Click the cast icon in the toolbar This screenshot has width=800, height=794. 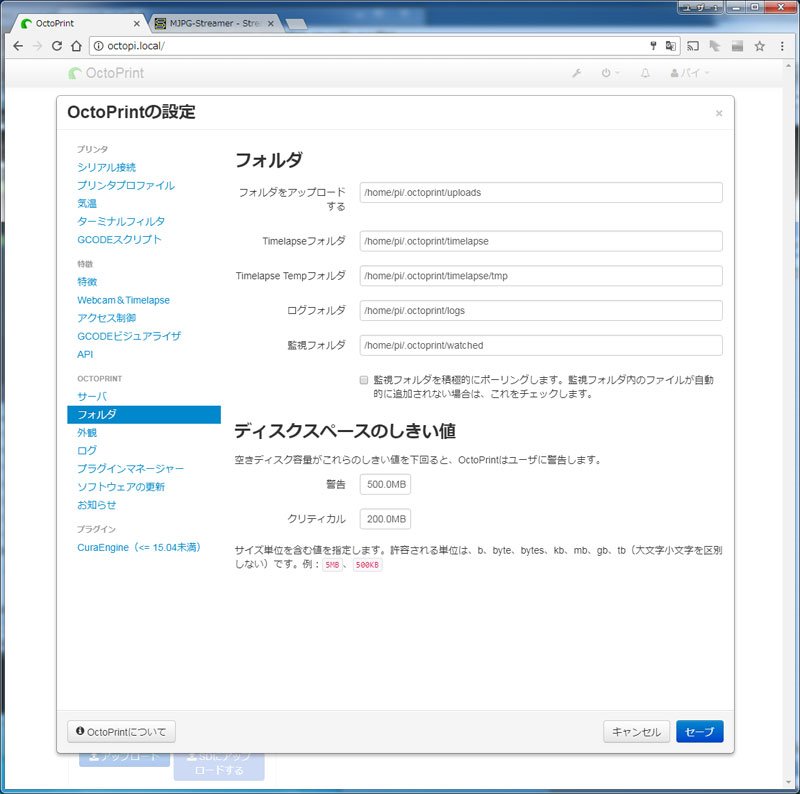point(692,46)
